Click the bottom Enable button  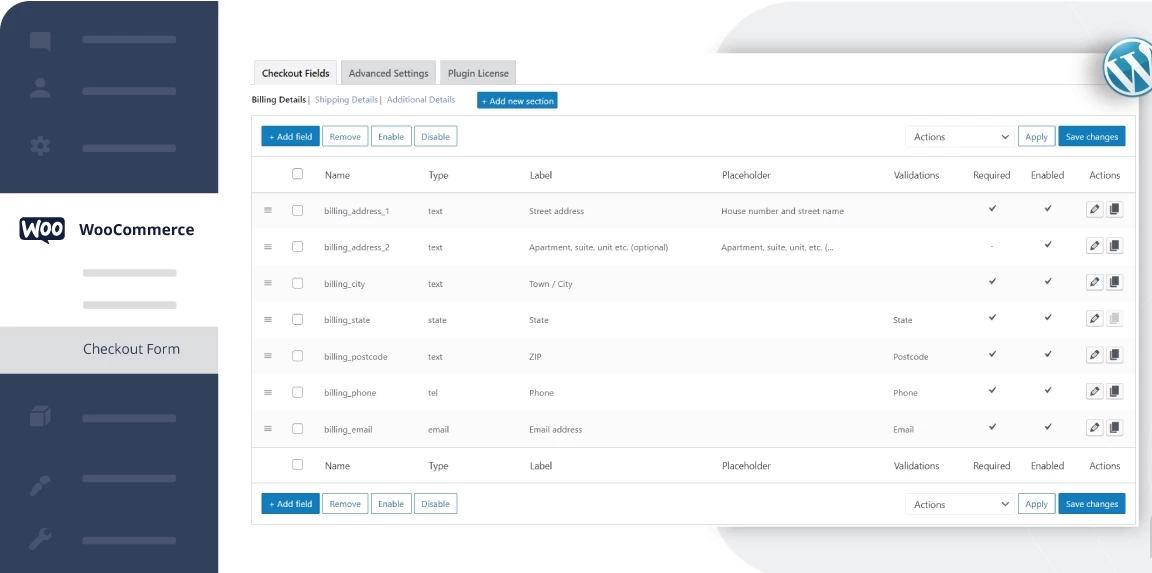coord(391,504)
